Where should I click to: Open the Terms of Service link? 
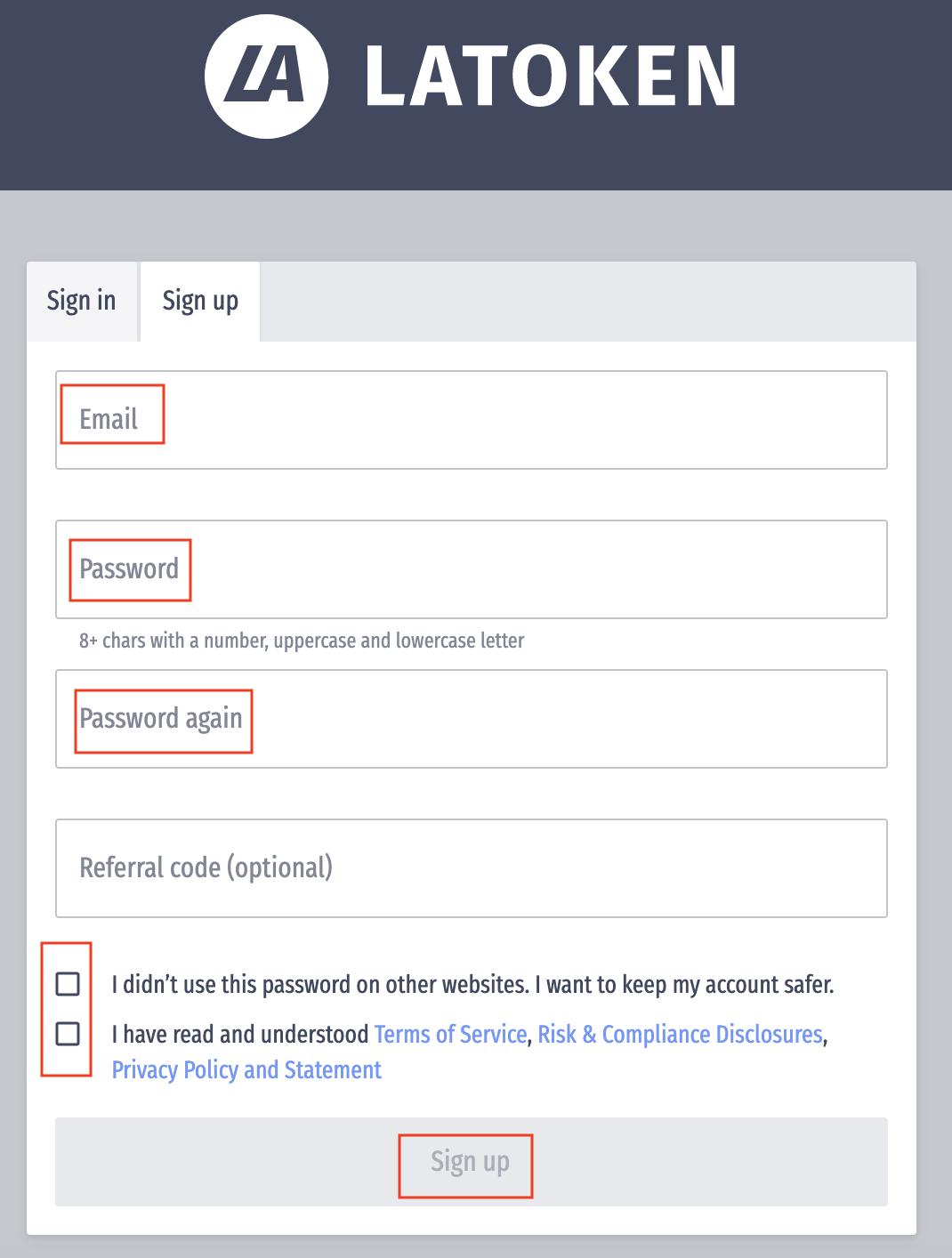[450, 1035]
